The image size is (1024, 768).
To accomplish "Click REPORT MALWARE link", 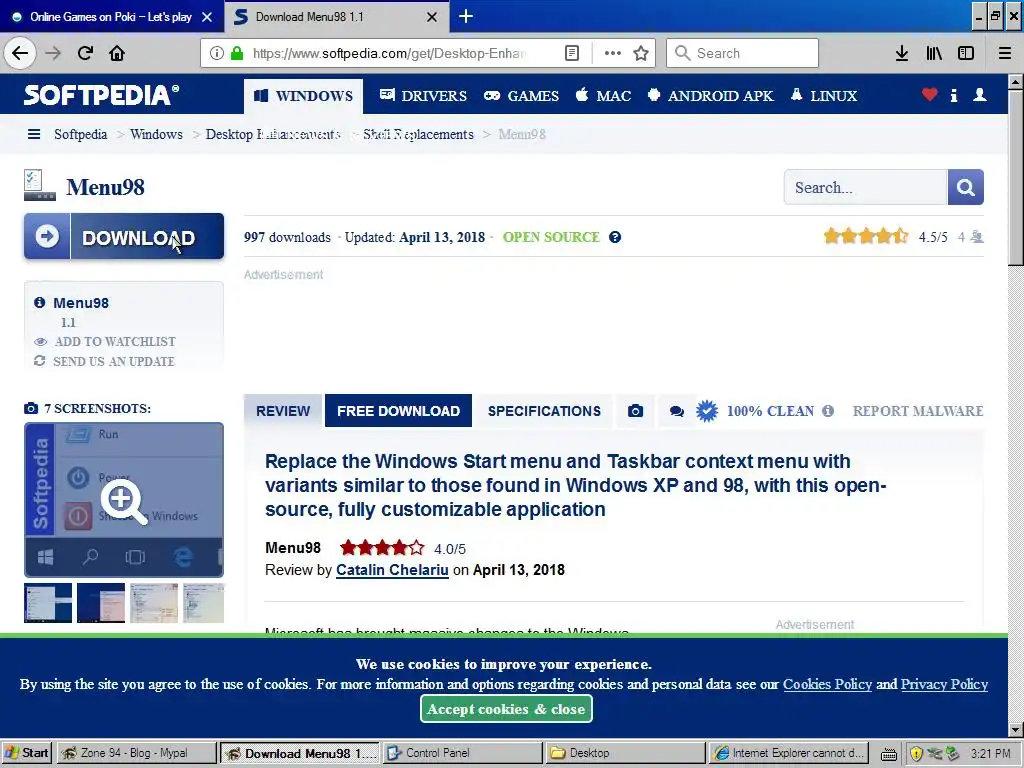I will (x=918, y=411).
